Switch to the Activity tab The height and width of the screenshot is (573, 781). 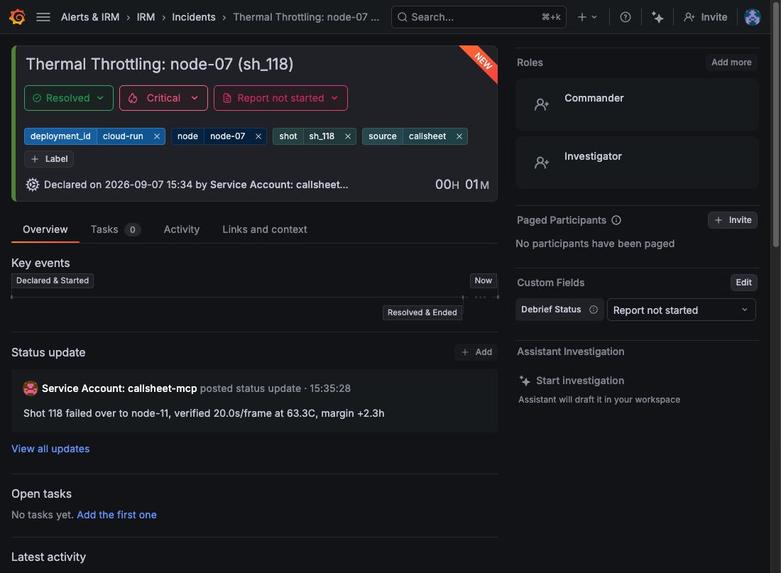(181, 229)
